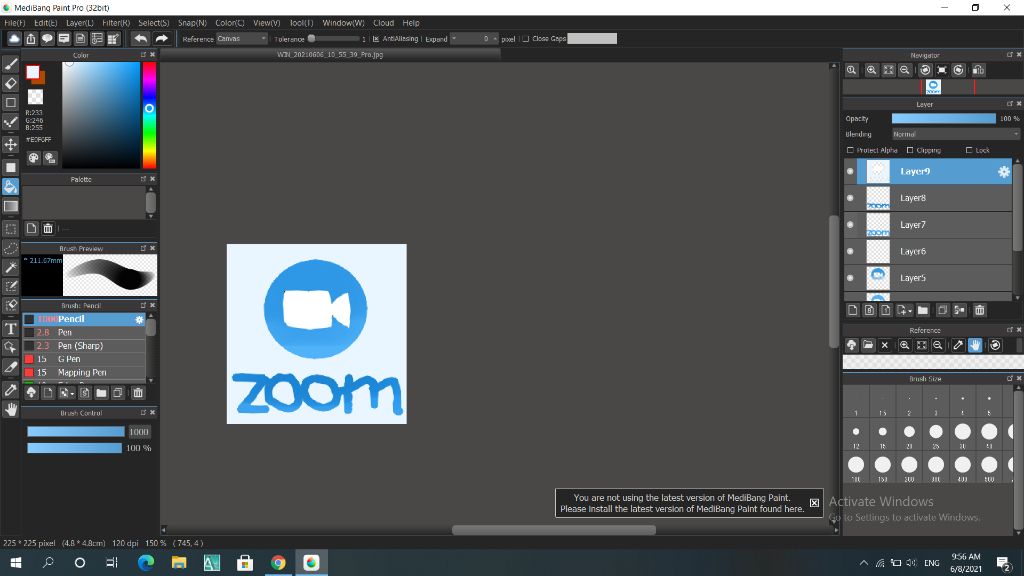
Task: Increase Expand pixel stepper value
Action: click(x=495, y=39)
